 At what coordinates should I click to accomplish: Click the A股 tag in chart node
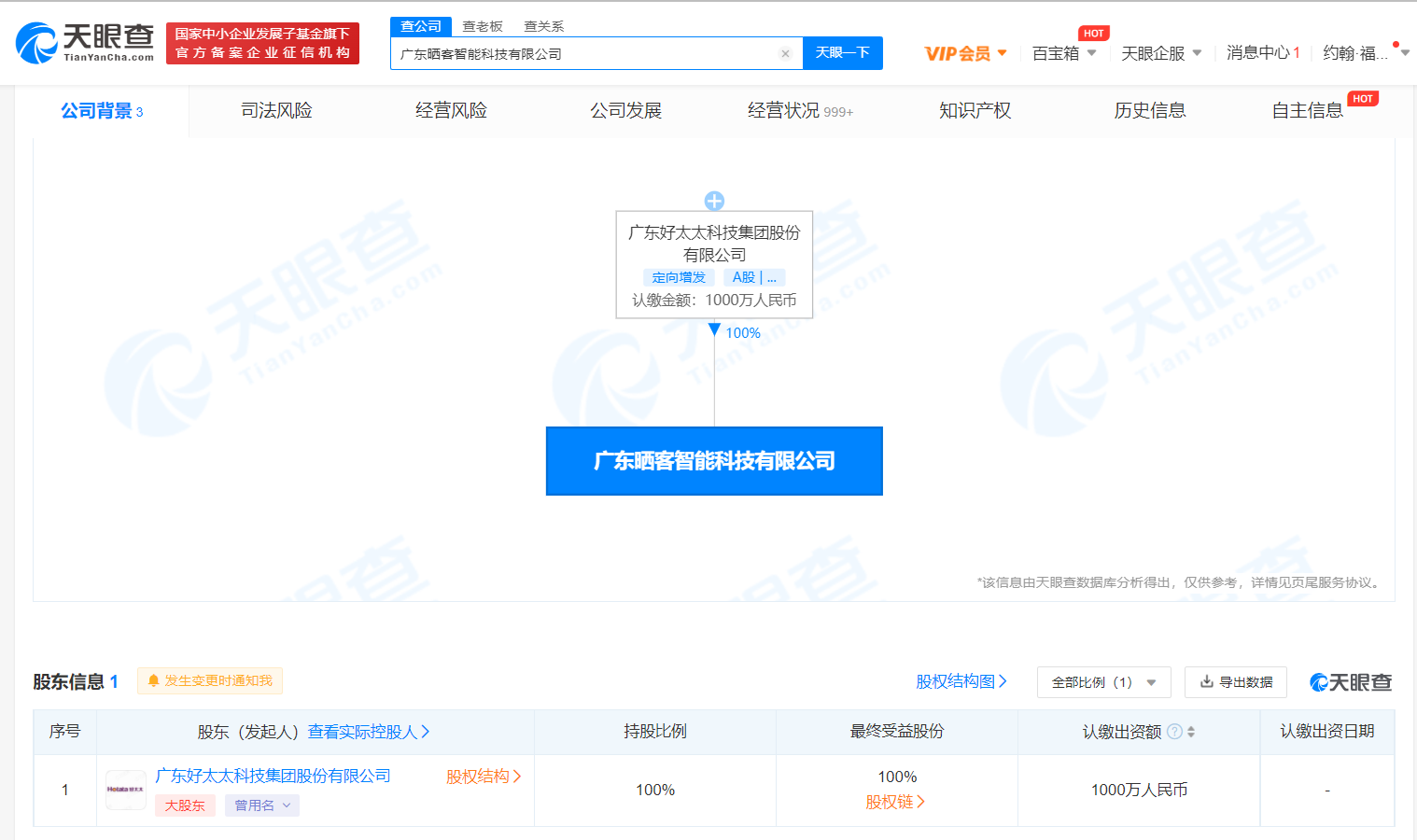coord(754,277)
